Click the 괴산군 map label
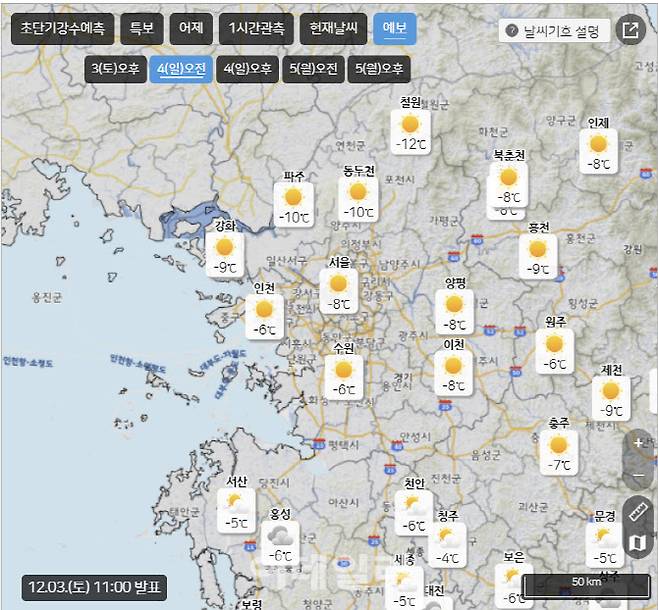This screenshot has height=610, width=658. click(x=533, y=507)
